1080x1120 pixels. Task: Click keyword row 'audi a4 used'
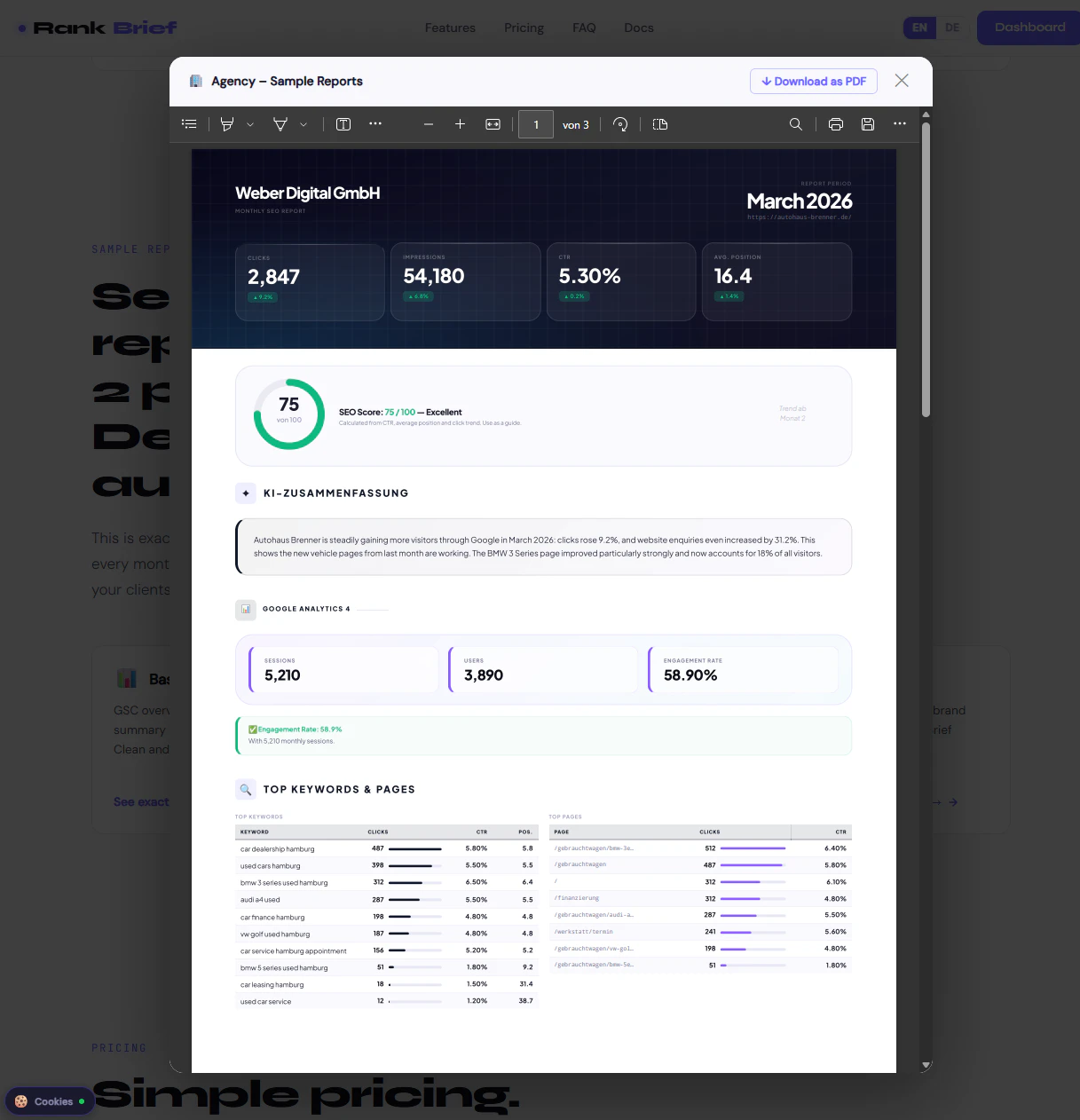point(387,899)
